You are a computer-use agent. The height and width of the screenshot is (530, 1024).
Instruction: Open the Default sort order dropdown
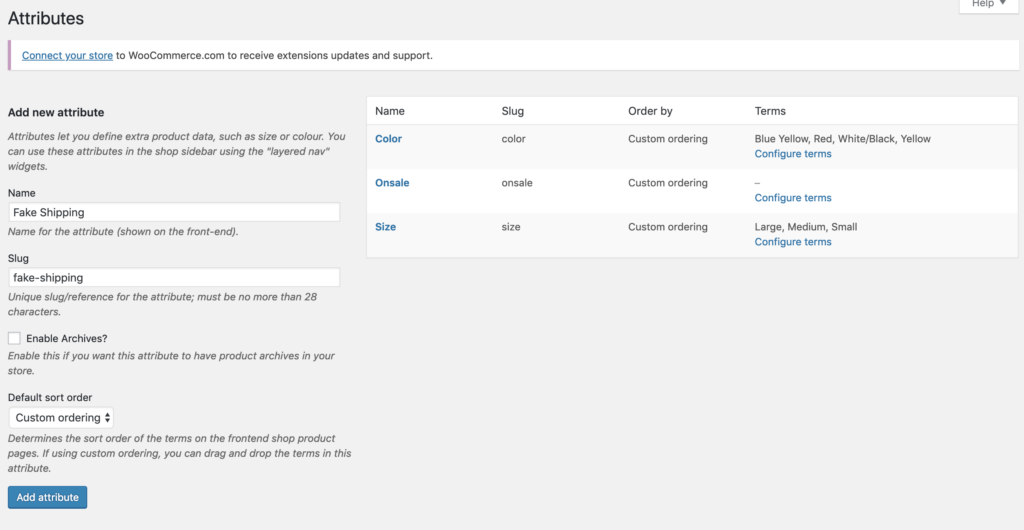(x=63, y=418)
